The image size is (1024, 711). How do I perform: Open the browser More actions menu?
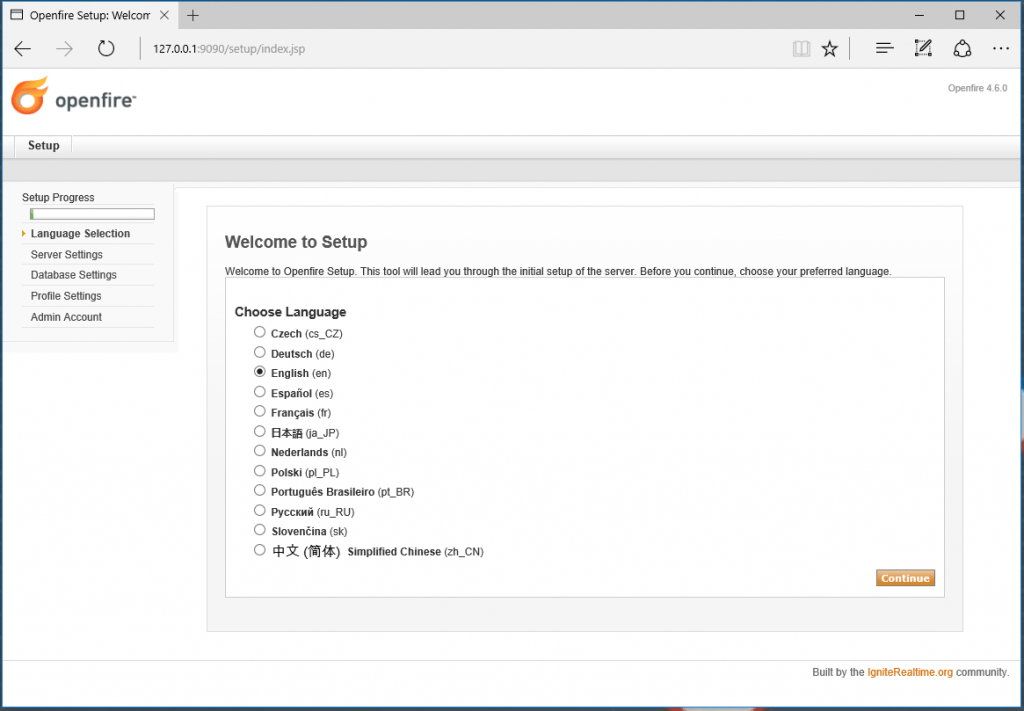(x=1000, y=48)
